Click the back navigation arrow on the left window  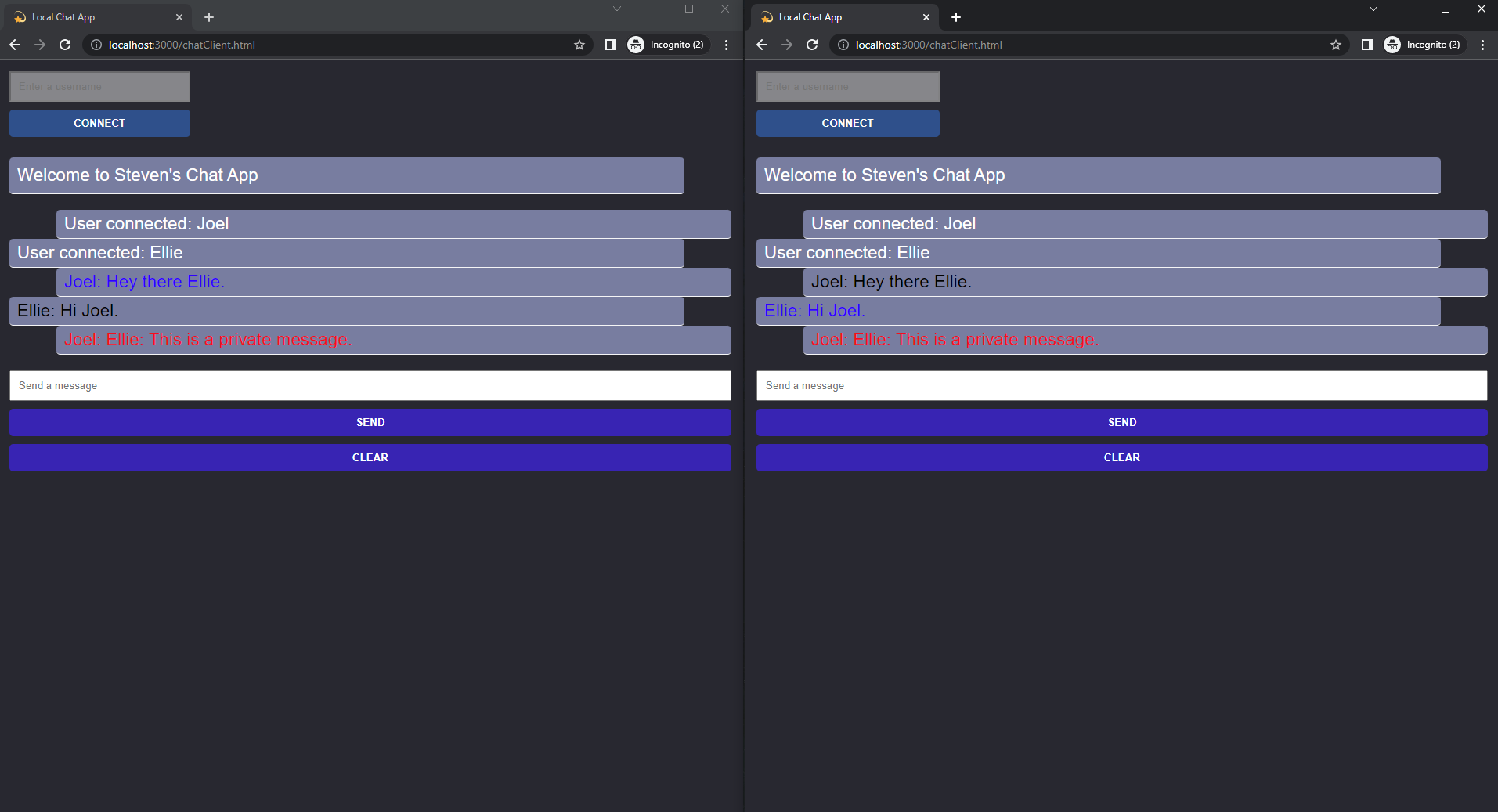(x=15, y=45)
